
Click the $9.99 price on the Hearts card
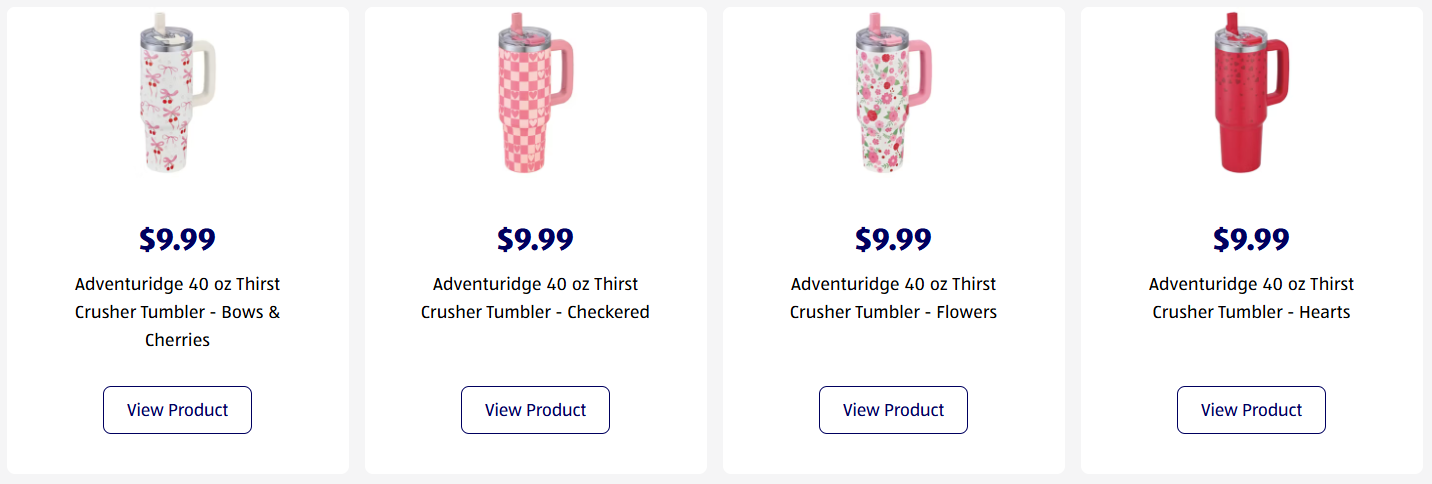[x=1251, y=240]
